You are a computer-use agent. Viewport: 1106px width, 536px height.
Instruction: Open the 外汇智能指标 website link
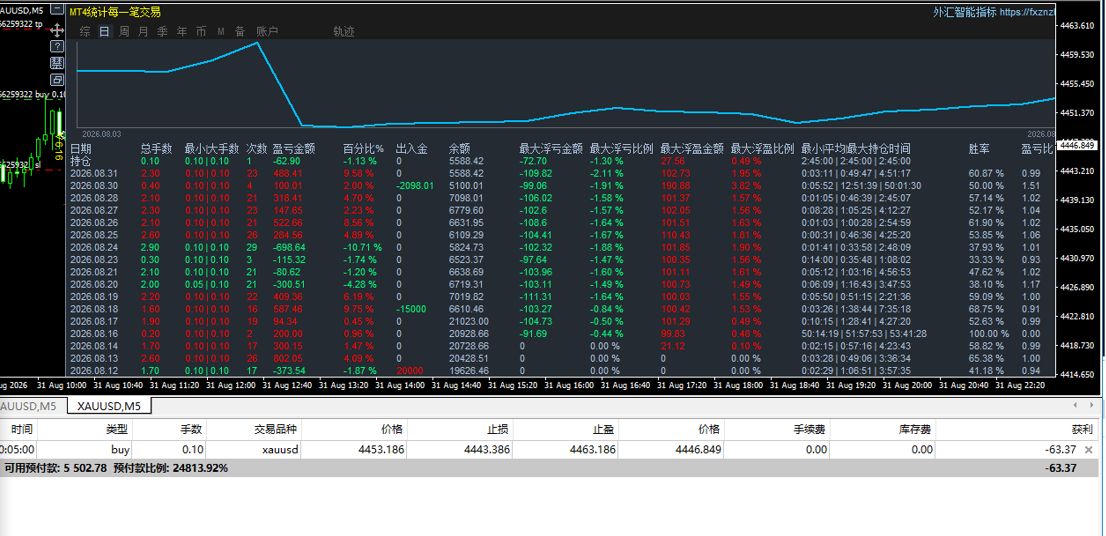tap(993, 12)
